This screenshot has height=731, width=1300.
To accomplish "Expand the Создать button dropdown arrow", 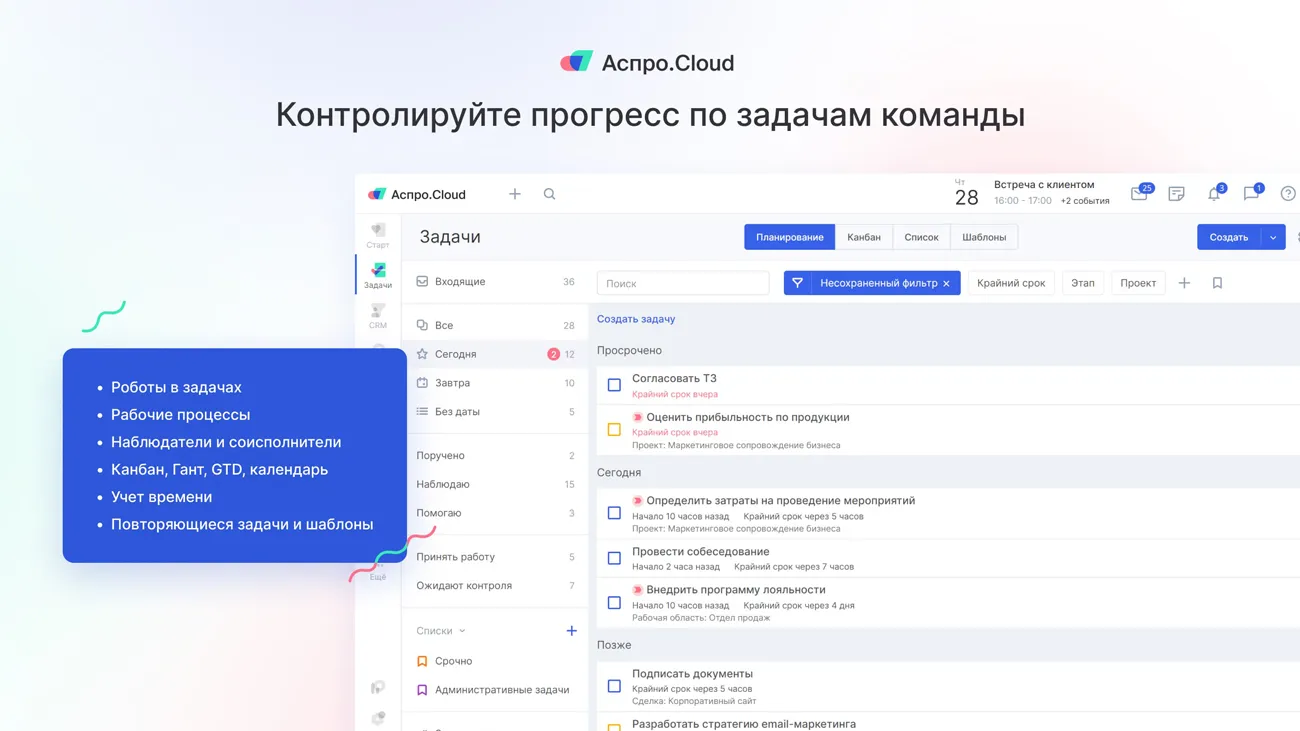I will coord(1273,237).
